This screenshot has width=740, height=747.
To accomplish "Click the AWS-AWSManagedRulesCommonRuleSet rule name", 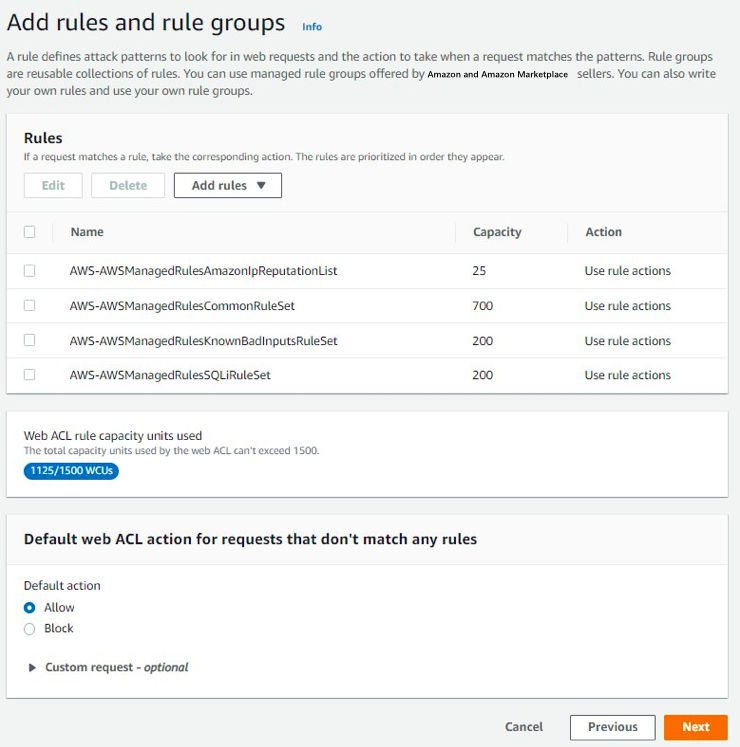I will (182, 306).
